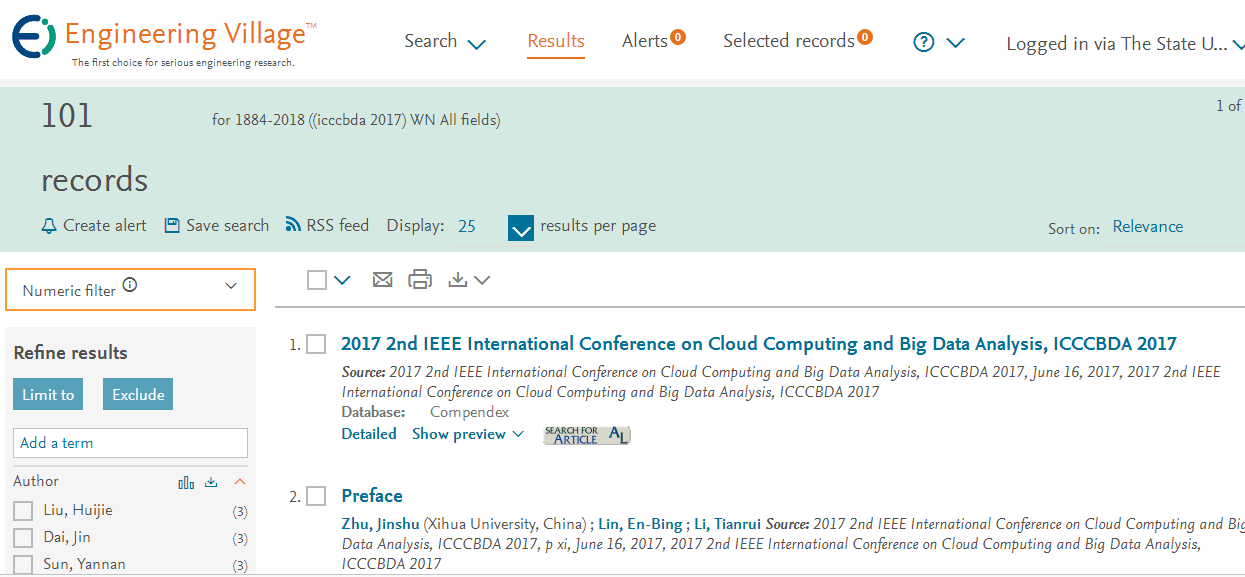The image size is (1245, 577).
Task: Tick the Dai, Jin author checkbox
Action: (x=23, y=538)
